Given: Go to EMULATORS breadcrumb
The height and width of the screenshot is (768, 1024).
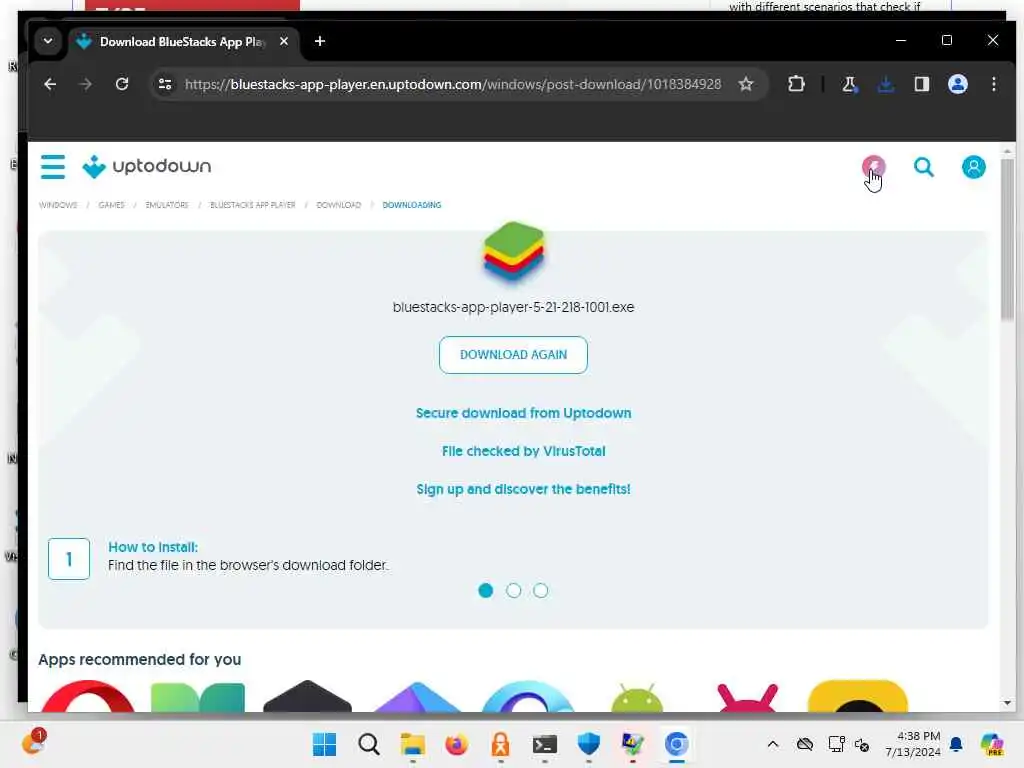Looking at the screenshot, I should tap(167, 205).
